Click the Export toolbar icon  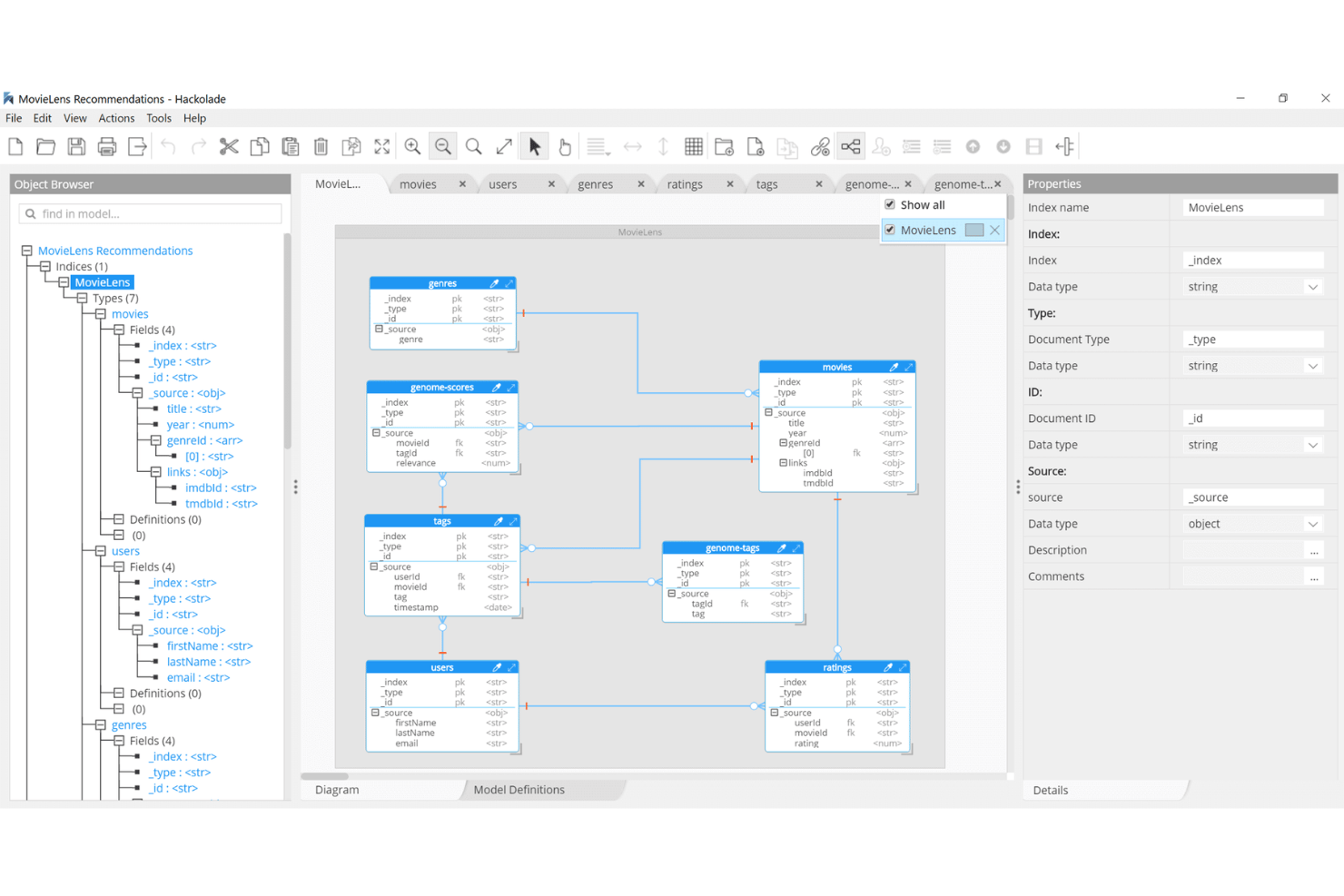pyautogui.click(x=137, y=146)
